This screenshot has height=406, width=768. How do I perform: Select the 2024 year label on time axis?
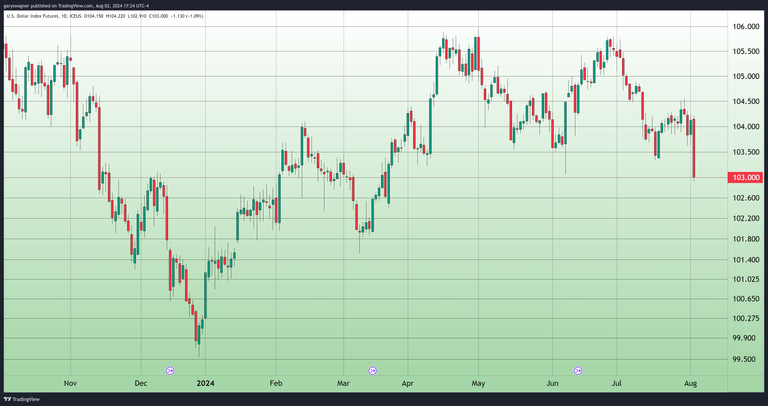(x=205, y=383)
